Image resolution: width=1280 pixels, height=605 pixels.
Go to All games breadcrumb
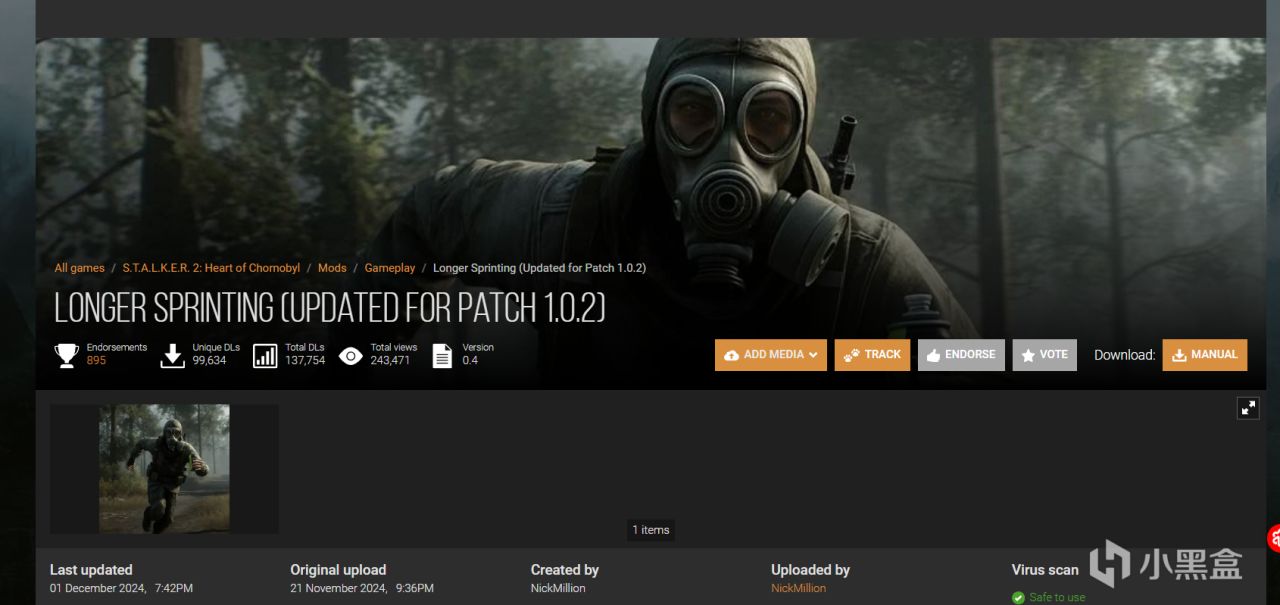click(x=79, y=268)
